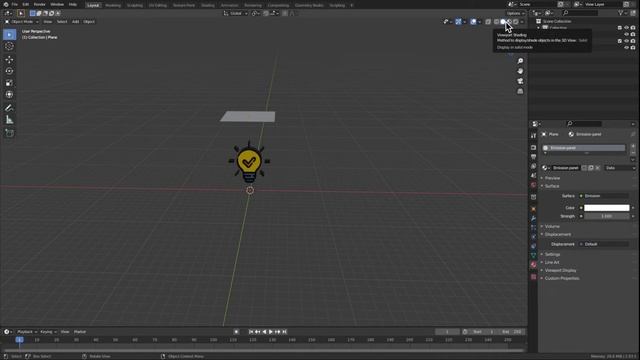Expand the Volume panel

[552, 227]
